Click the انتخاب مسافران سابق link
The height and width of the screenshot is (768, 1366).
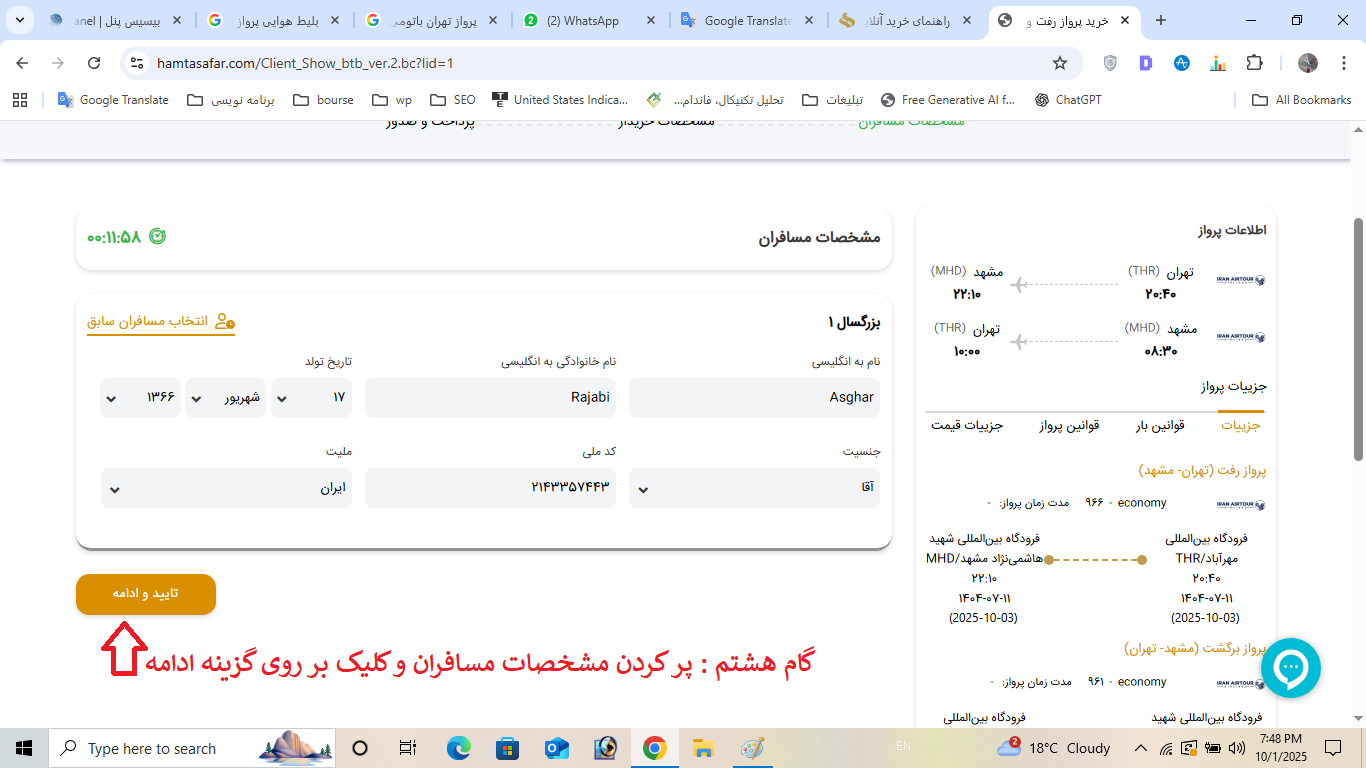161,321
